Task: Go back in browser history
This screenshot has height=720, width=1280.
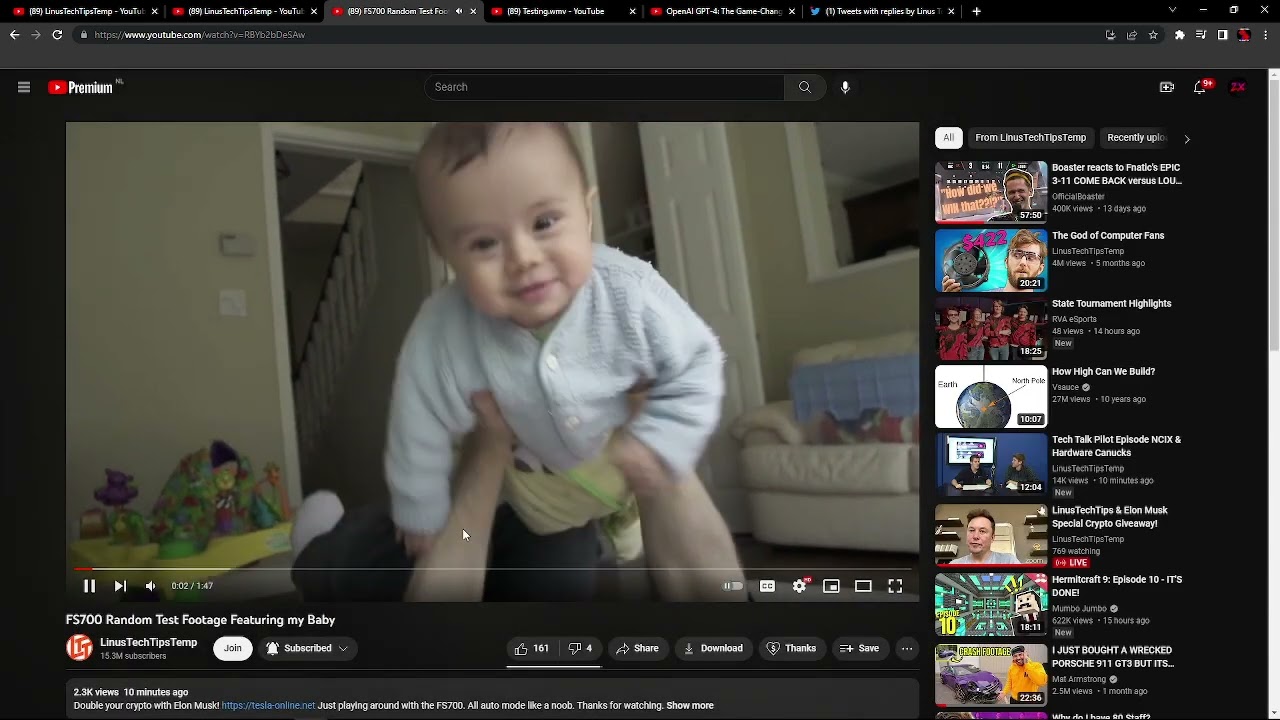Action: pyautogui.click(x=14, y=34)
